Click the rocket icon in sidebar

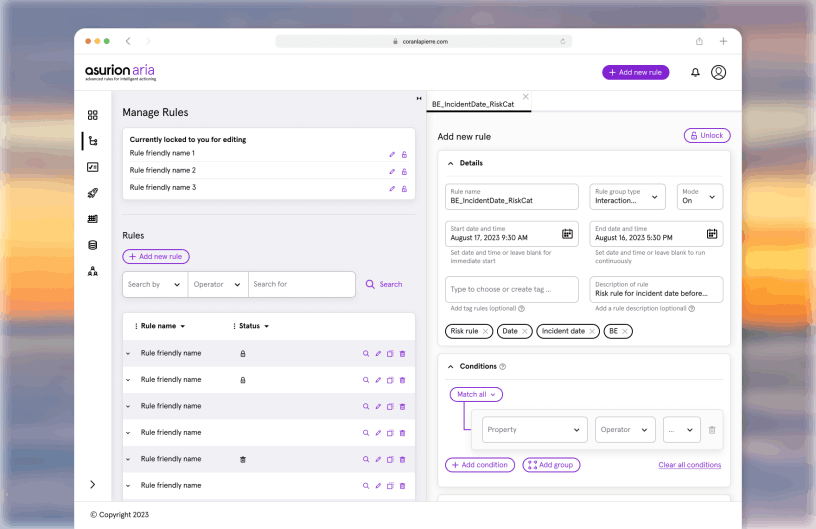93,193
